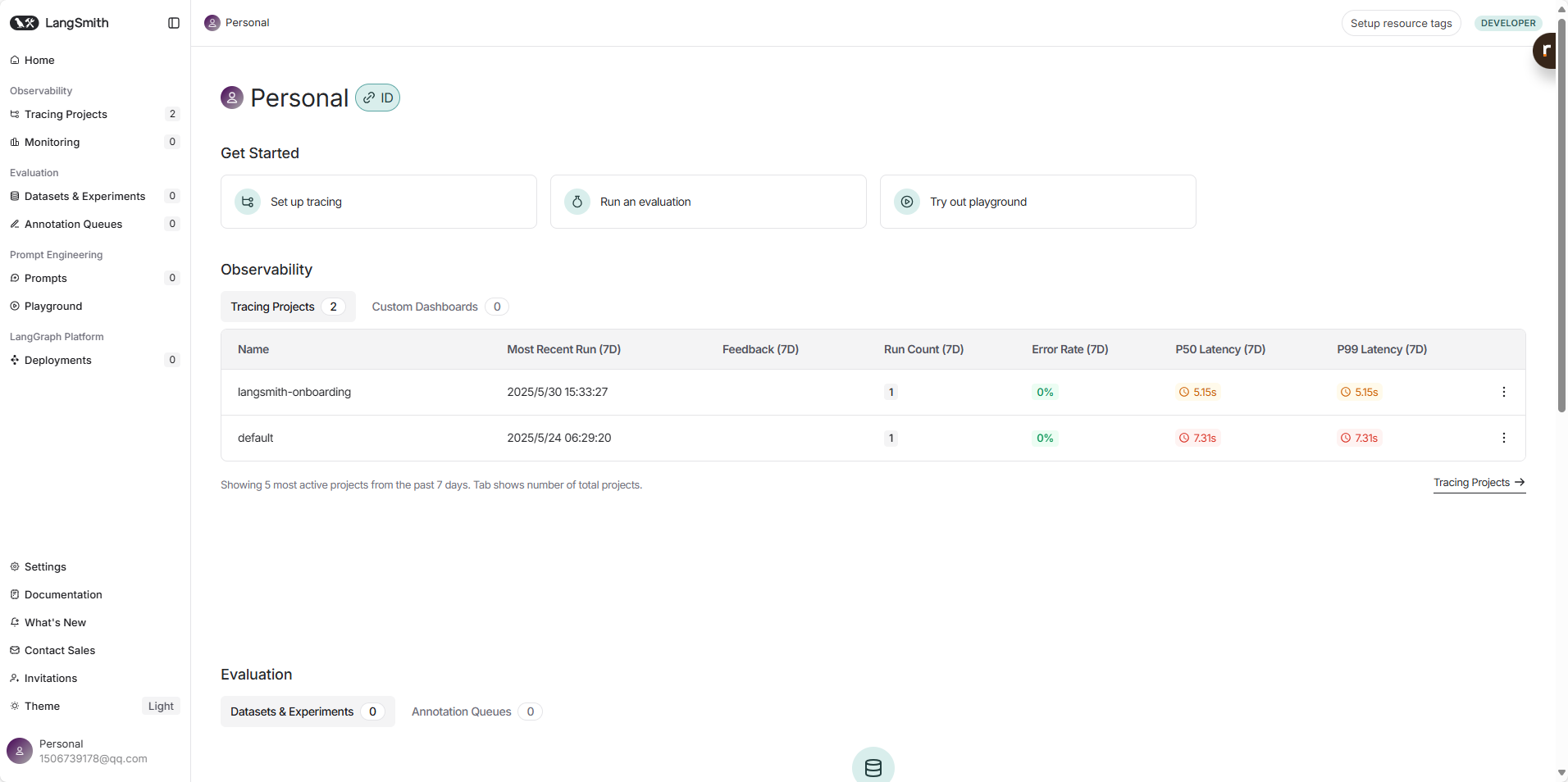This screenshot has width=1568, height=782.
Task: Click the scrollbar up arrow
Action: (1561, 8)
